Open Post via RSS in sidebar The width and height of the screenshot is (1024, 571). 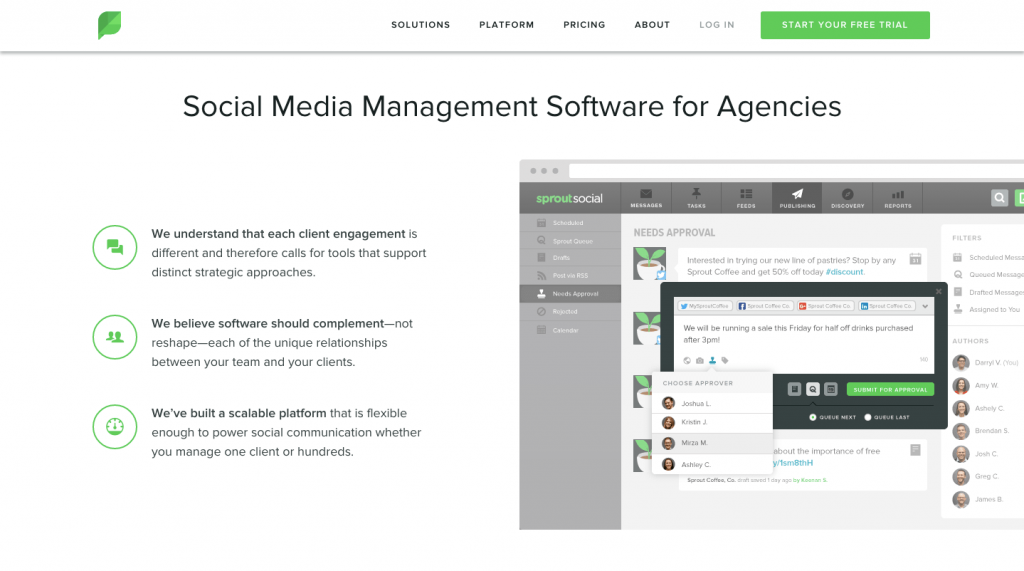tap(570, 275)
